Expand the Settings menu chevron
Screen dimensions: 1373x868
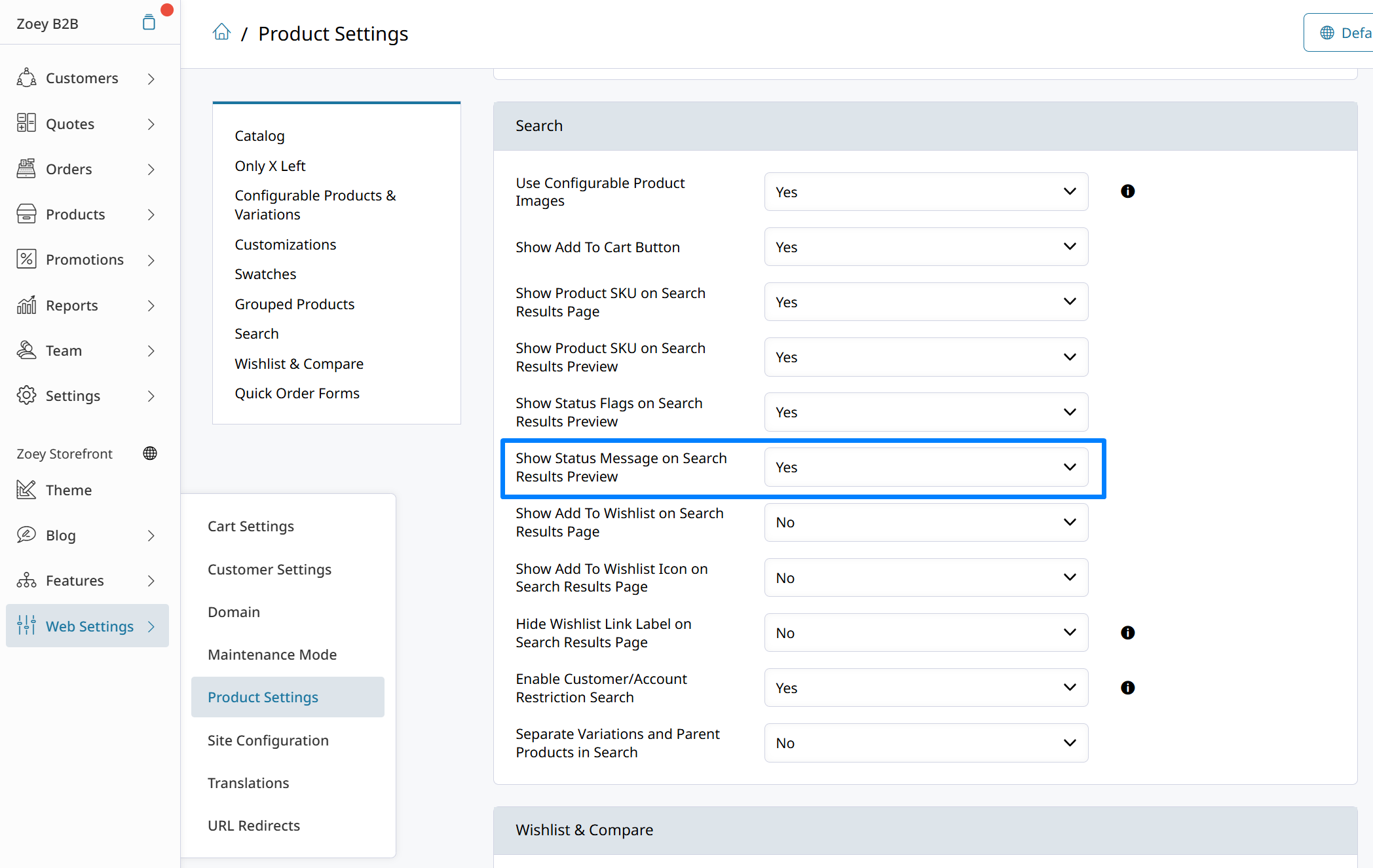tap(151, 396)
